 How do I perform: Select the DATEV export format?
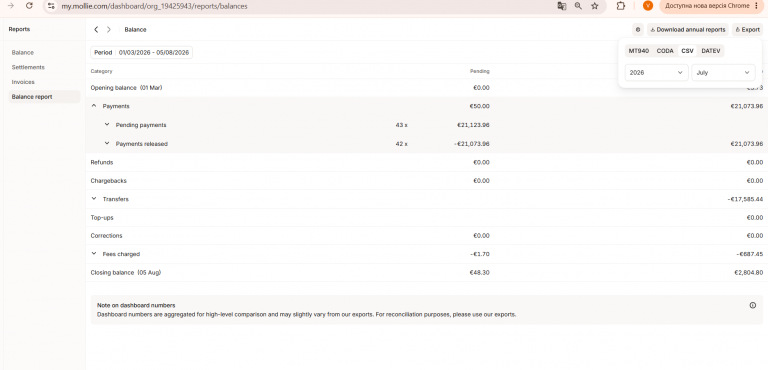[711, 51]
